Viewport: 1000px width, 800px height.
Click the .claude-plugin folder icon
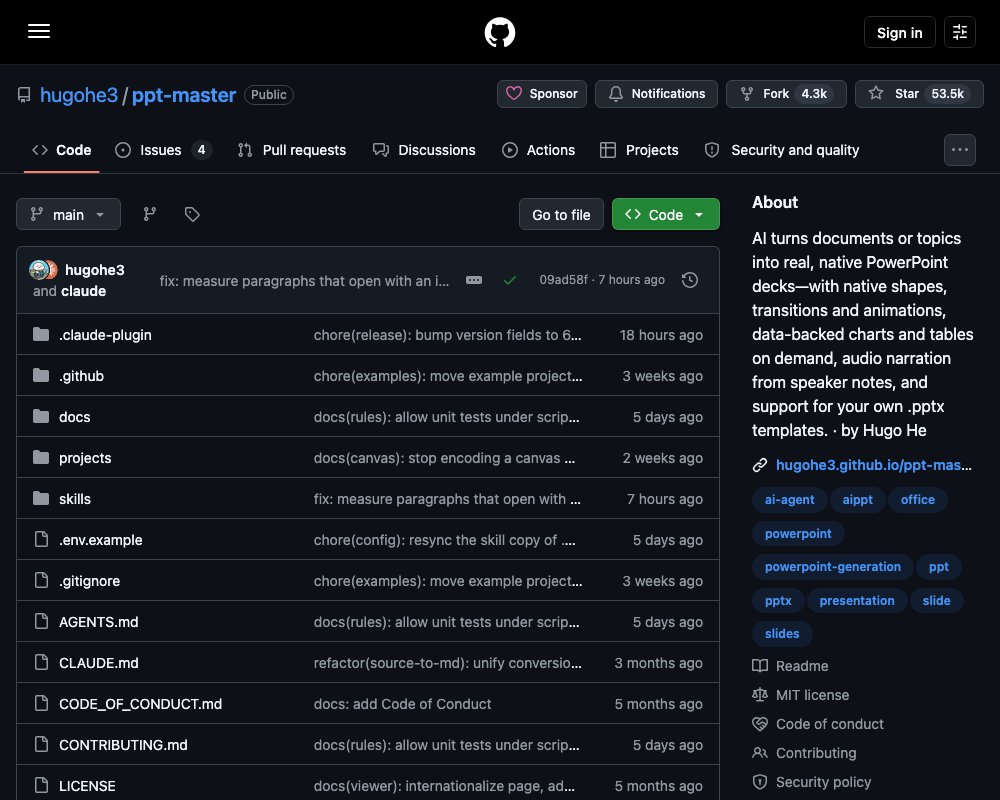pos(41,334)
